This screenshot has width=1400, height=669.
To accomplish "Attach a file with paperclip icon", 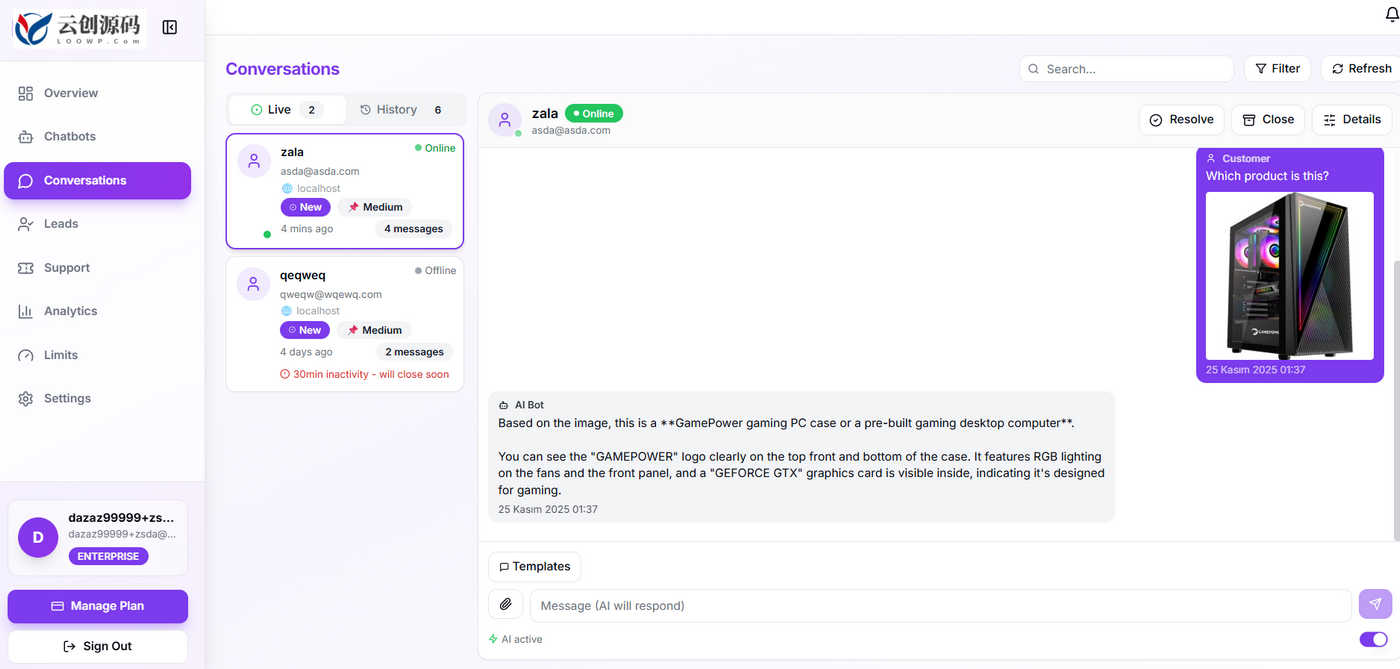I will tap(506, 605).
